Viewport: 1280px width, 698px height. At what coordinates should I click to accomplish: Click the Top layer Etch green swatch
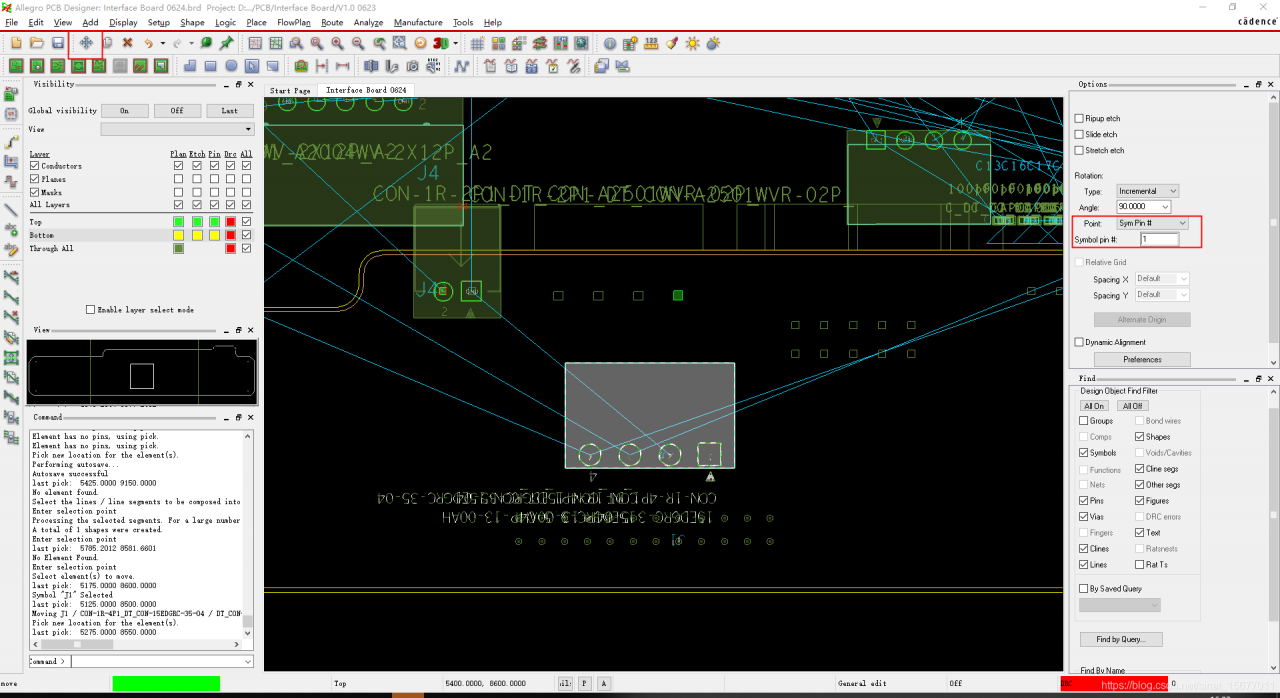[197, 221]
